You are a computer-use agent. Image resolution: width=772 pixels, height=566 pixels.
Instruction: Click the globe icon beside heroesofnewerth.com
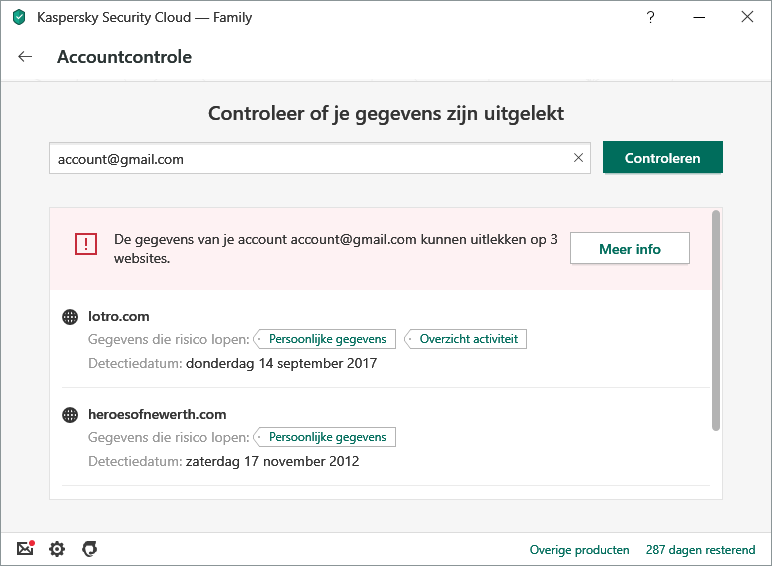click(70, 415)
